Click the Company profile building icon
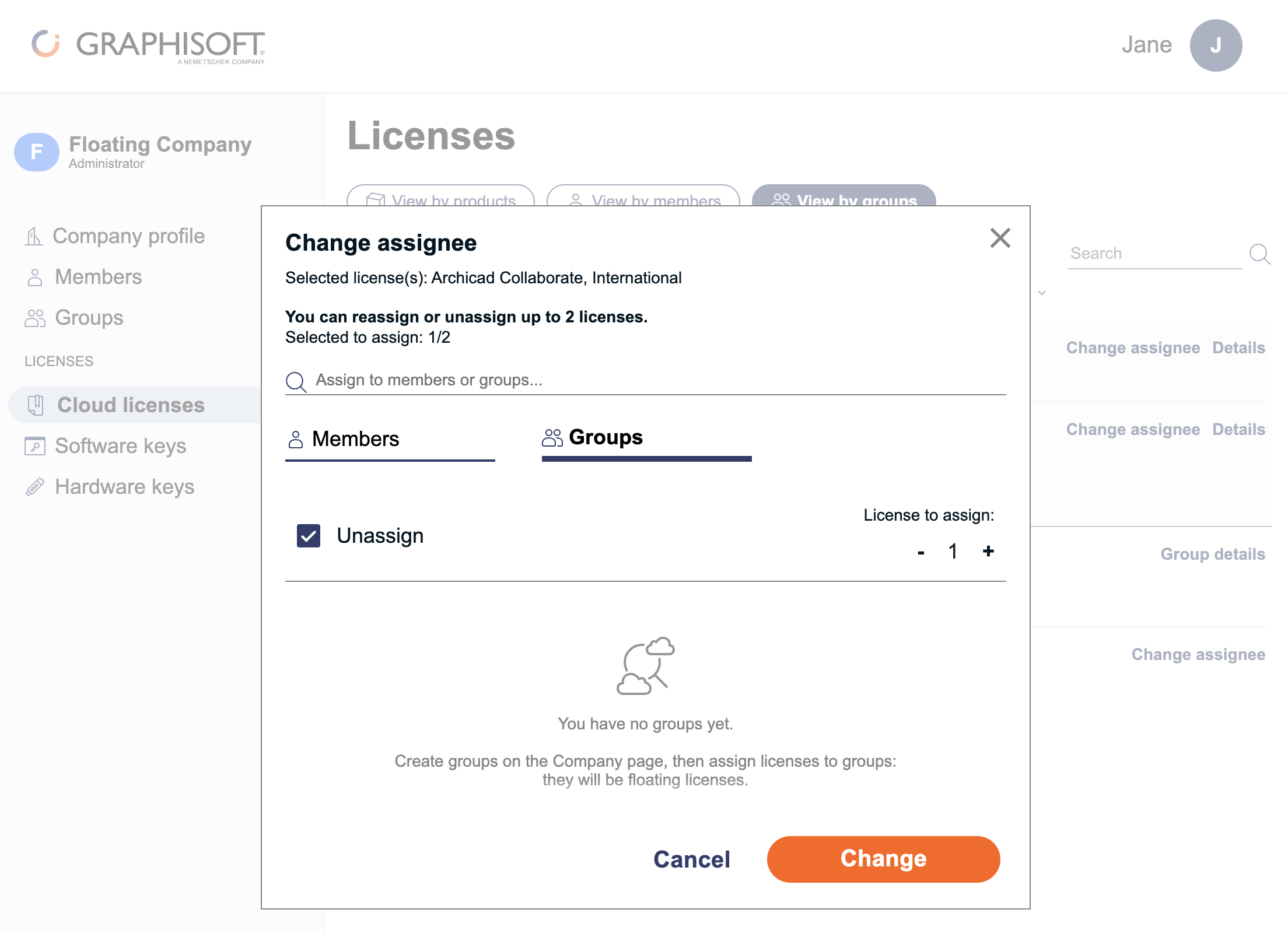 pos(34,236)
